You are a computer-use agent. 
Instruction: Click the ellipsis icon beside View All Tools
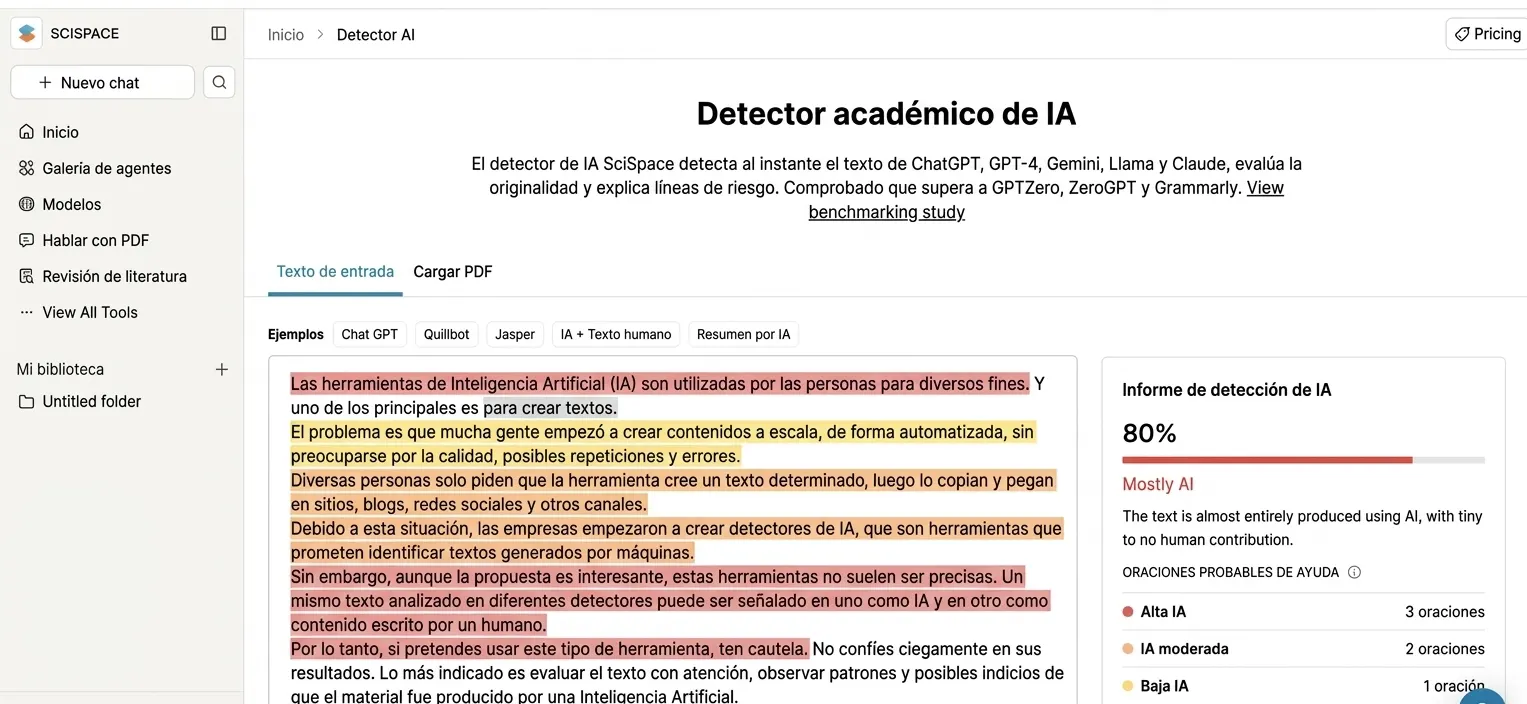pos(27,312)
